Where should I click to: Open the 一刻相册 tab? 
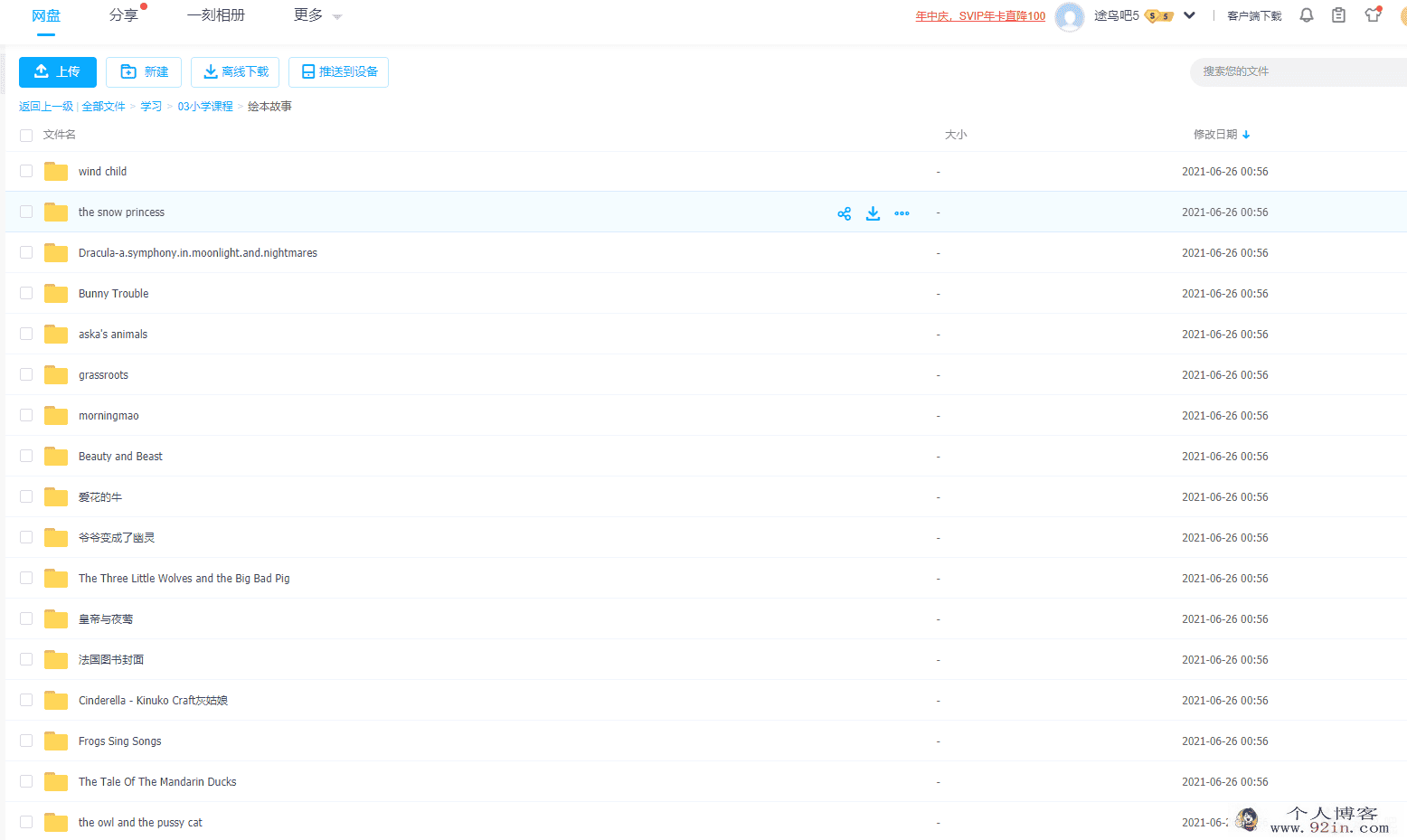coord(216,15)
